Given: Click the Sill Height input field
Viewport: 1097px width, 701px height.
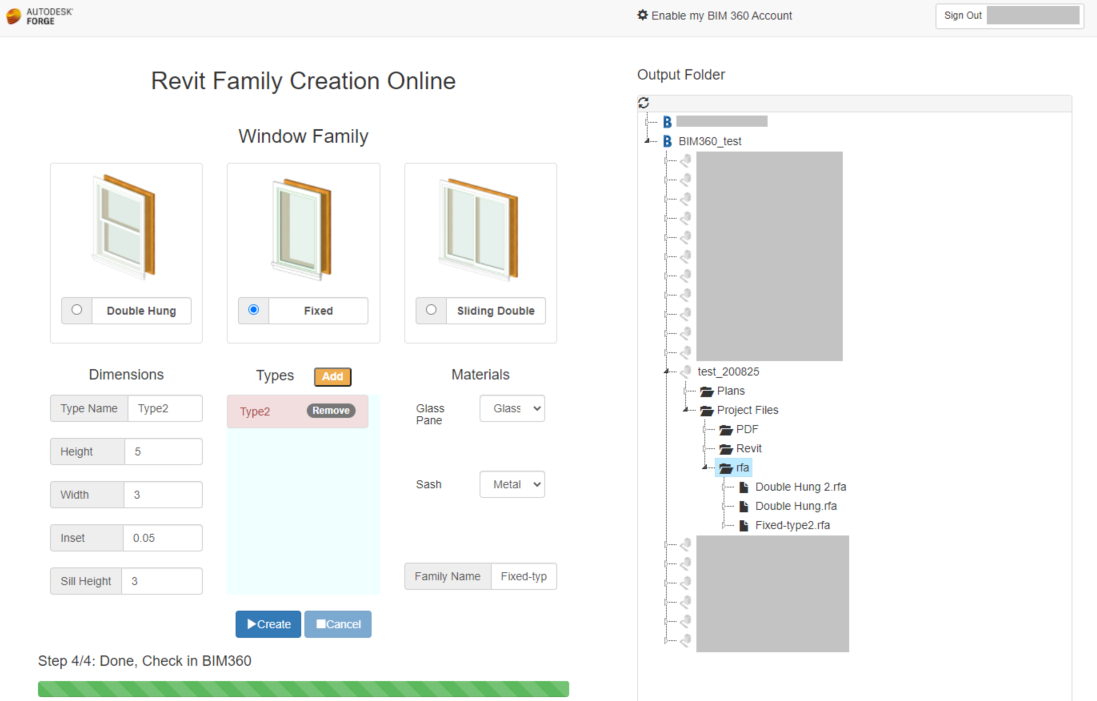Looking at the screenshot, I should pos(162,581).
